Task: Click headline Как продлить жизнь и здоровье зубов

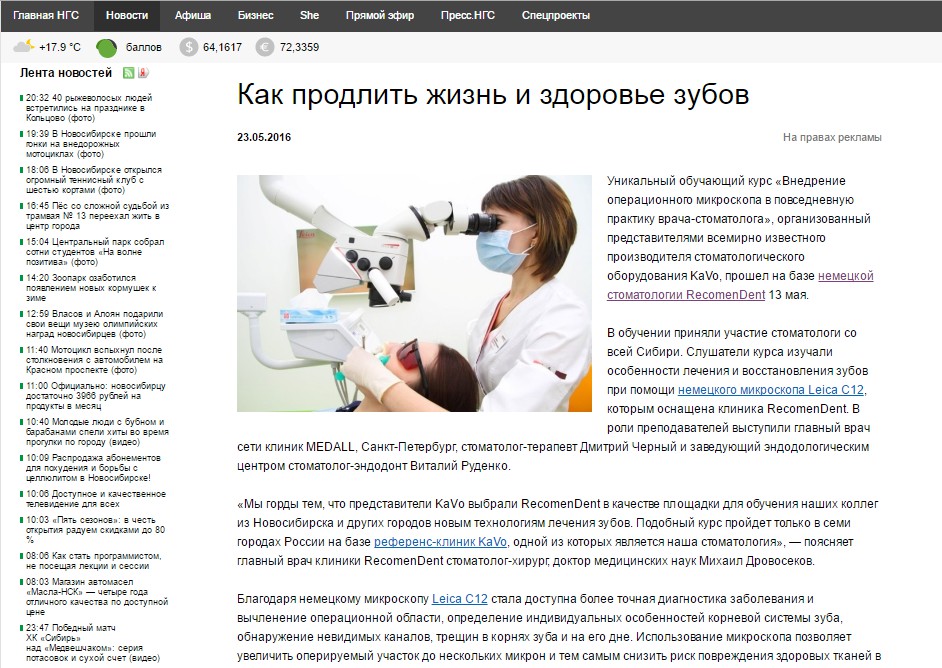Action: coord(493,95)
